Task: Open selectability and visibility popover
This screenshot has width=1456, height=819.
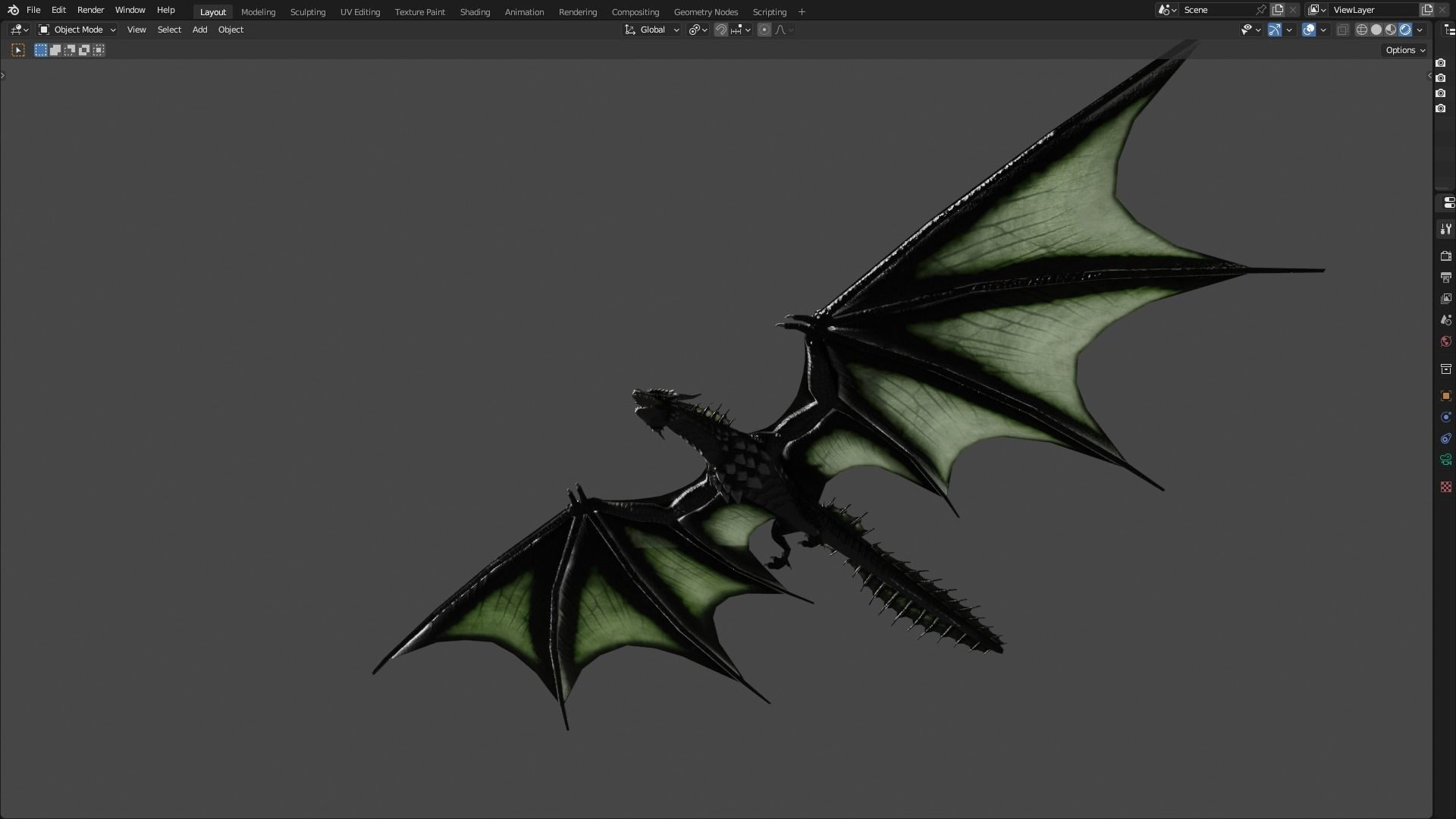Action: (1250, 30)
